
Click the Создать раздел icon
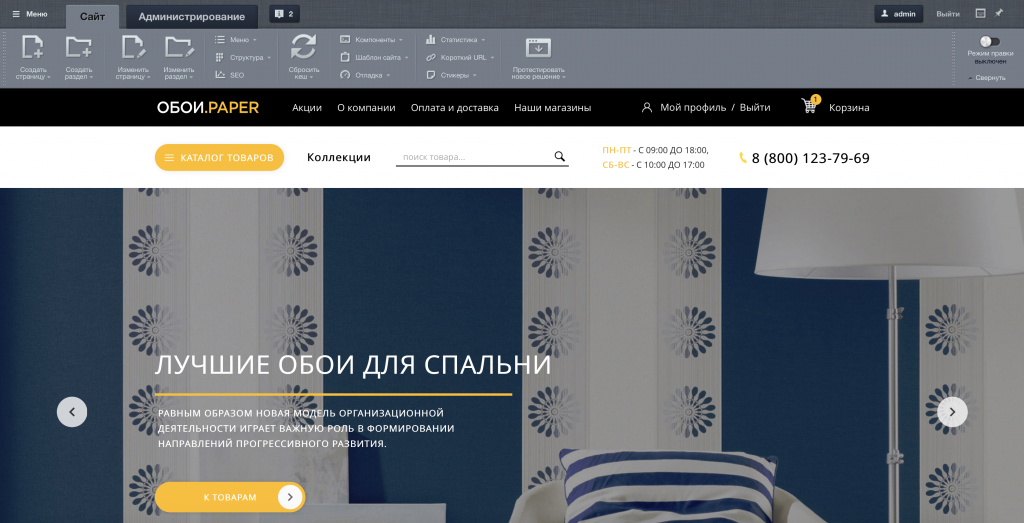click(x=79, y=48)
